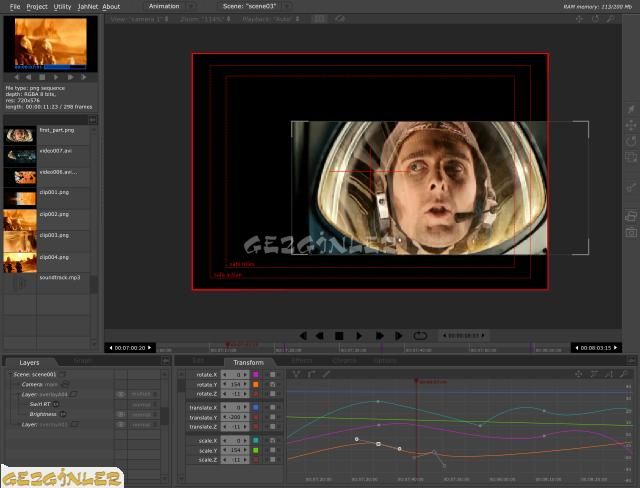The width and height of the screenshot is (640, 488).
Task: Open the viewport Zoom percentage dropdown
Action: [205, 19]
